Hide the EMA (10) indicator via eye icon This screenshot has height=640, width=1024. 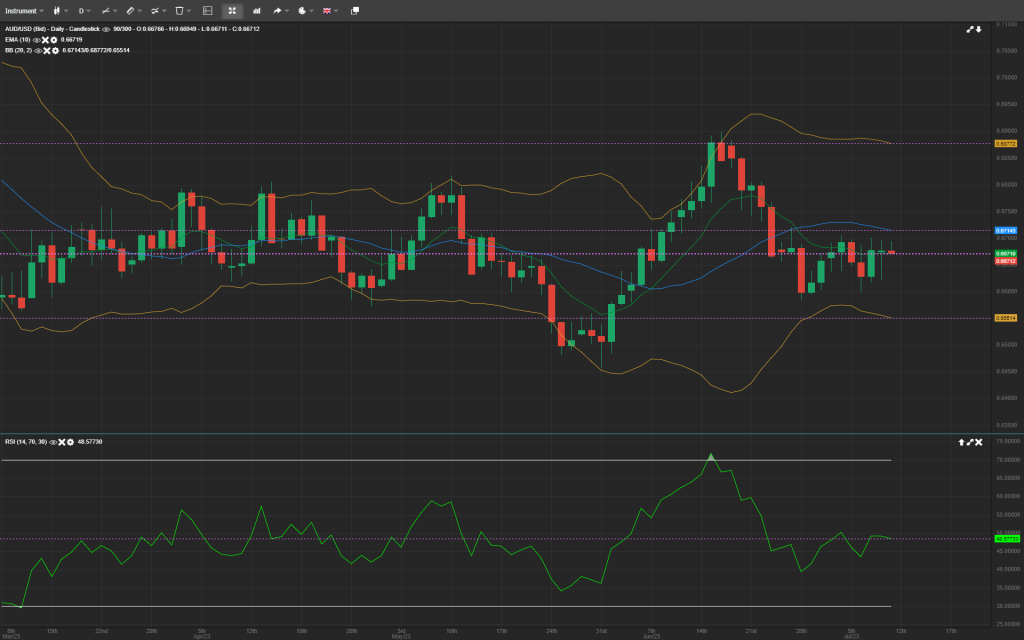point(37,39)
